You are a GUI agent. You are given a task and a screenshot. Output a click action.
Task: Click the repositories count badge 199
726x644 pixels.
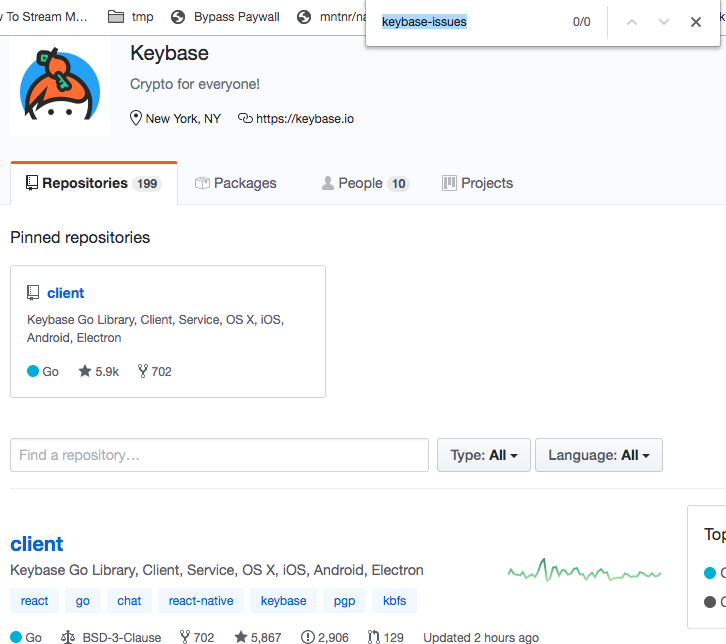(147, 184)
